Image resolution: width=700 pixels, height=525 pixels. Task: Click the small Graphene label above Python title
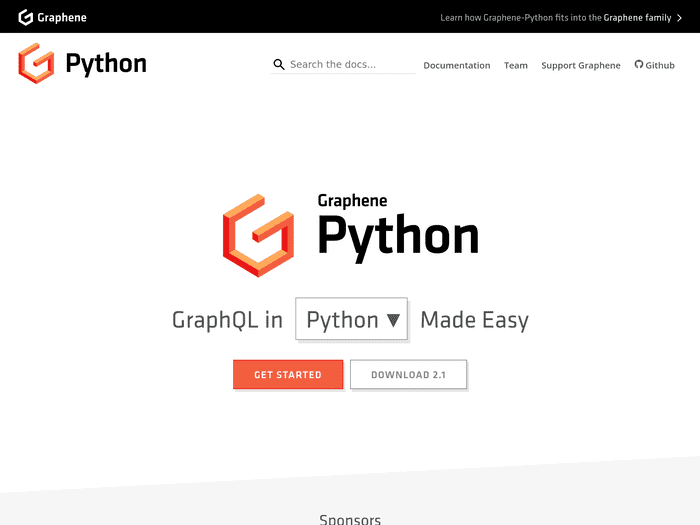352,201
